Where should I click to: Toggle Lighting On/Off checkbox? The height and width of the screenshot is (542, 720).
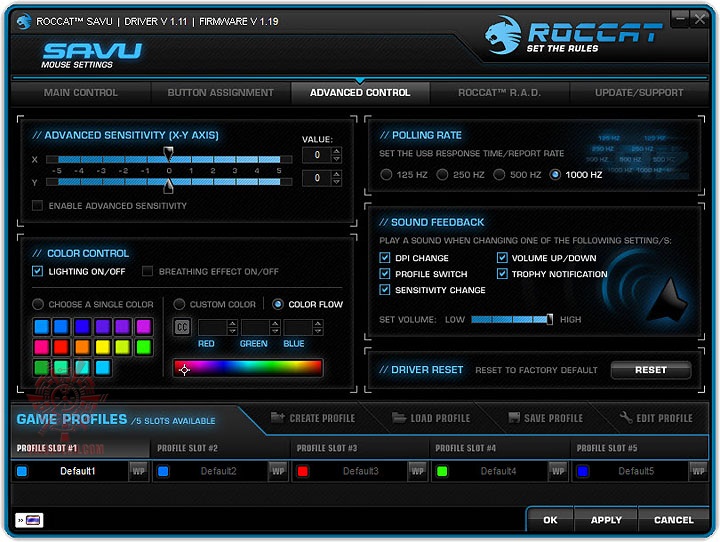click(x=38, y=271)
